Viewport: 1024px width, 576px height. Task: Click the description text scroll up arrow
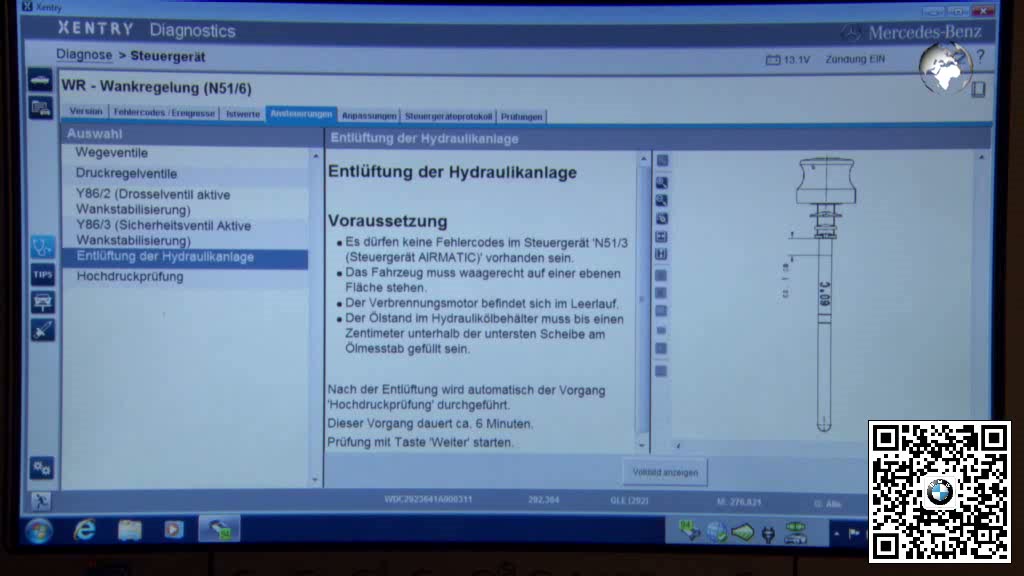643,159
